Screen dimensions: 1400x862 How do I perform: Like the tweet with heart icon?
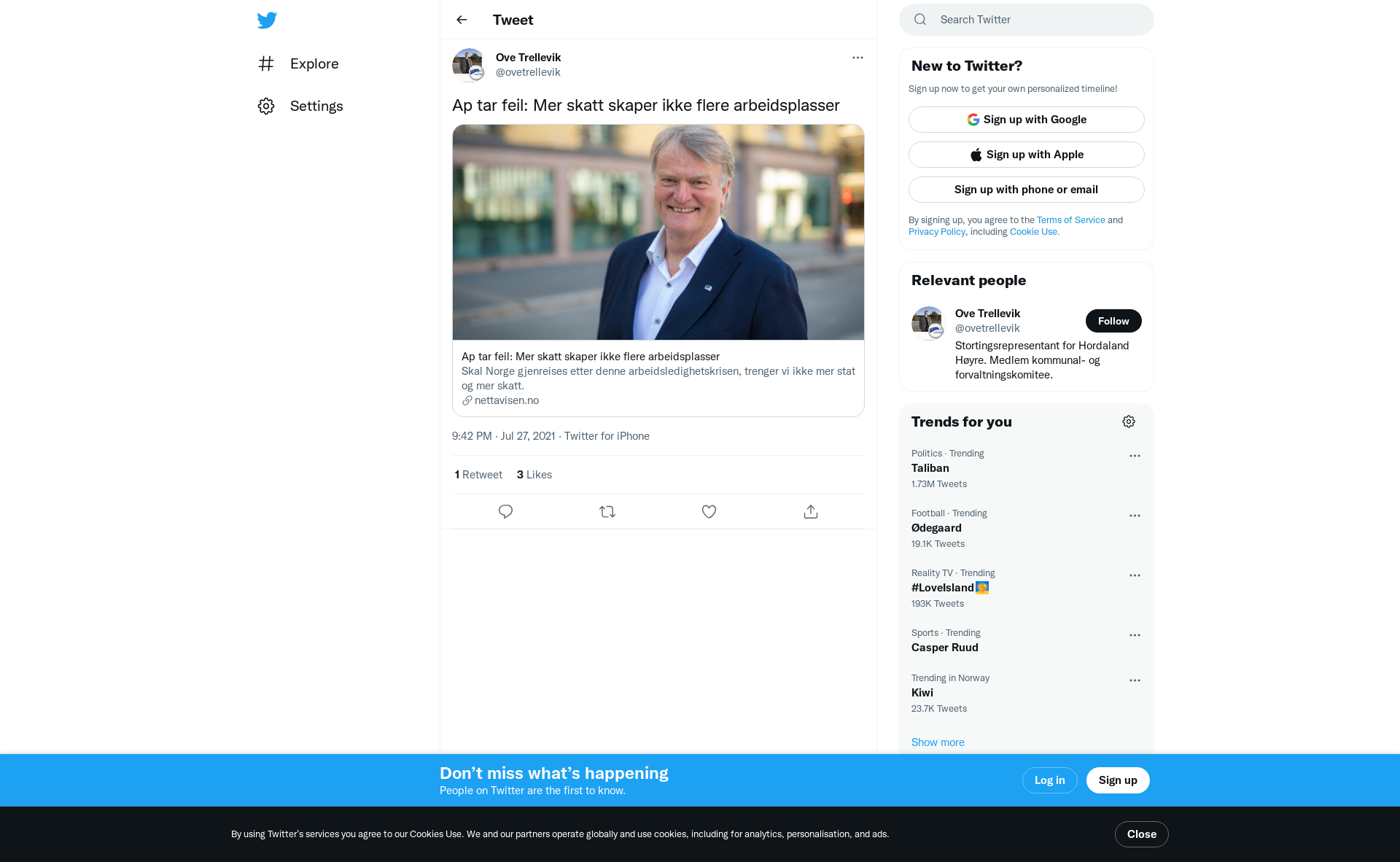[709, 512]
